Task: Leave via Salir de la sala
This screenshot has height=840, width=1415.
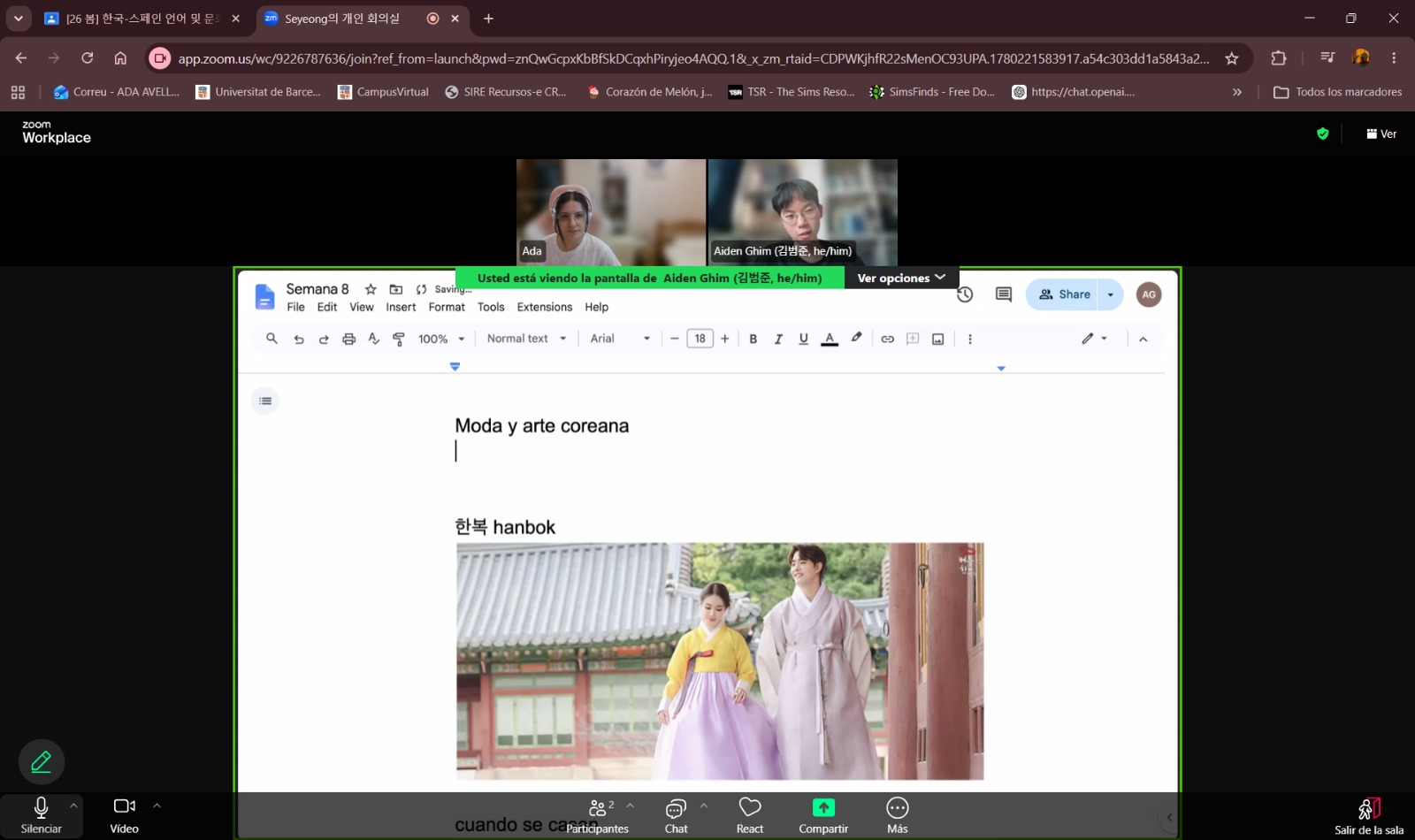Action: coord(1369,816)
